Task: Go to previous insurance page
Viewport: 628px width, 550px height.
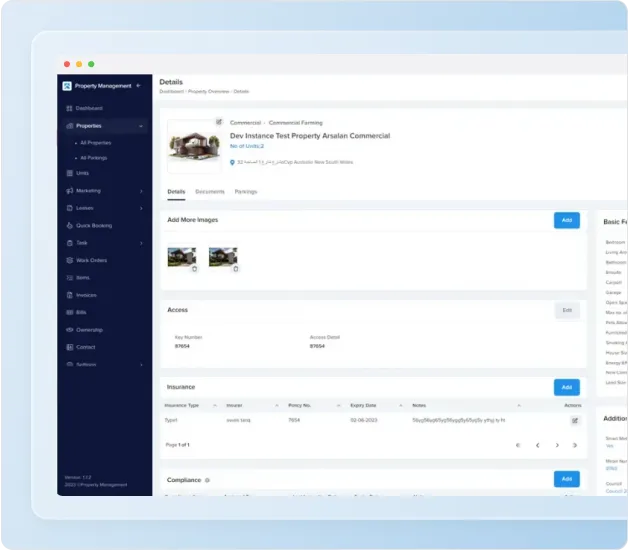Action: [x=537, y=445]
